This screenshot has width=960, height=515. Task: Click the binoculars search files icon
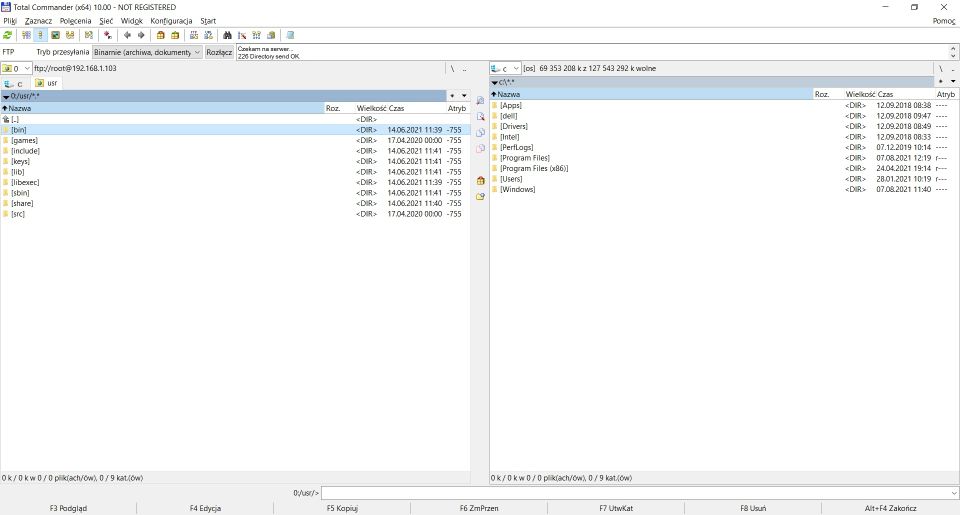(x=228, y=35)
